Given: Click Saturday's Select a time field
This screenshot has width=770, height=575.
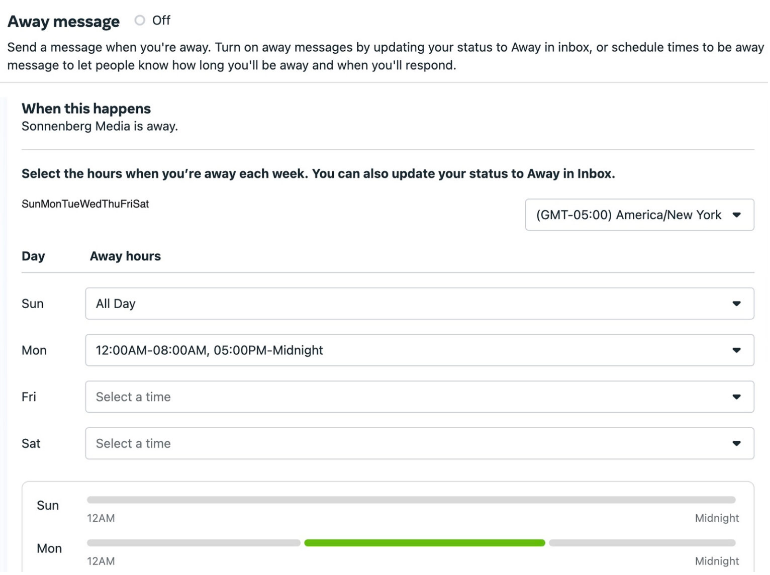Looking at the screenshot, I should pyautogui.click(x=400, y=443).
